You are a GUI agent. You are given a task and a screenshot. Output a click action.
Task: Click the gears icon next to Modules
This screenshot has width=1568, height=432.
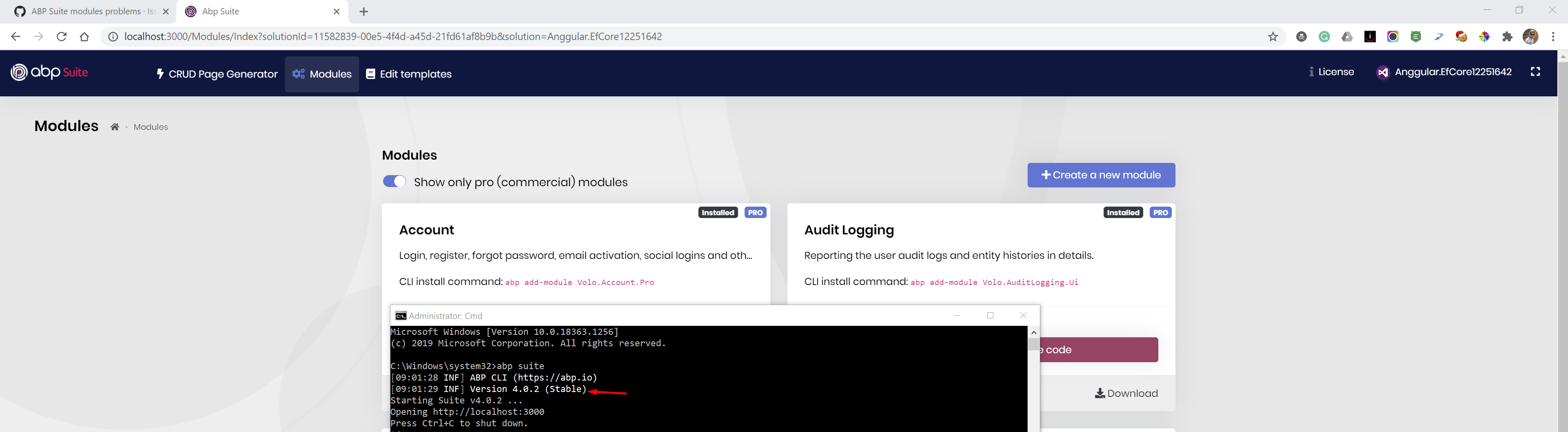coord(298,73)
